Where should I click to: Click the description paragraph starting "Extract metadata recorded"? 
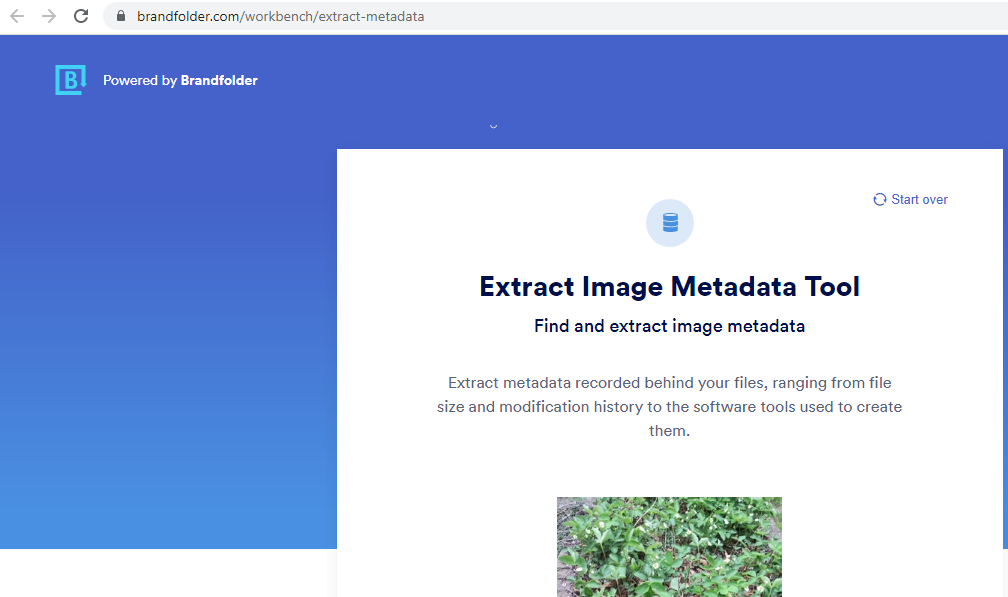click(670, 407)
